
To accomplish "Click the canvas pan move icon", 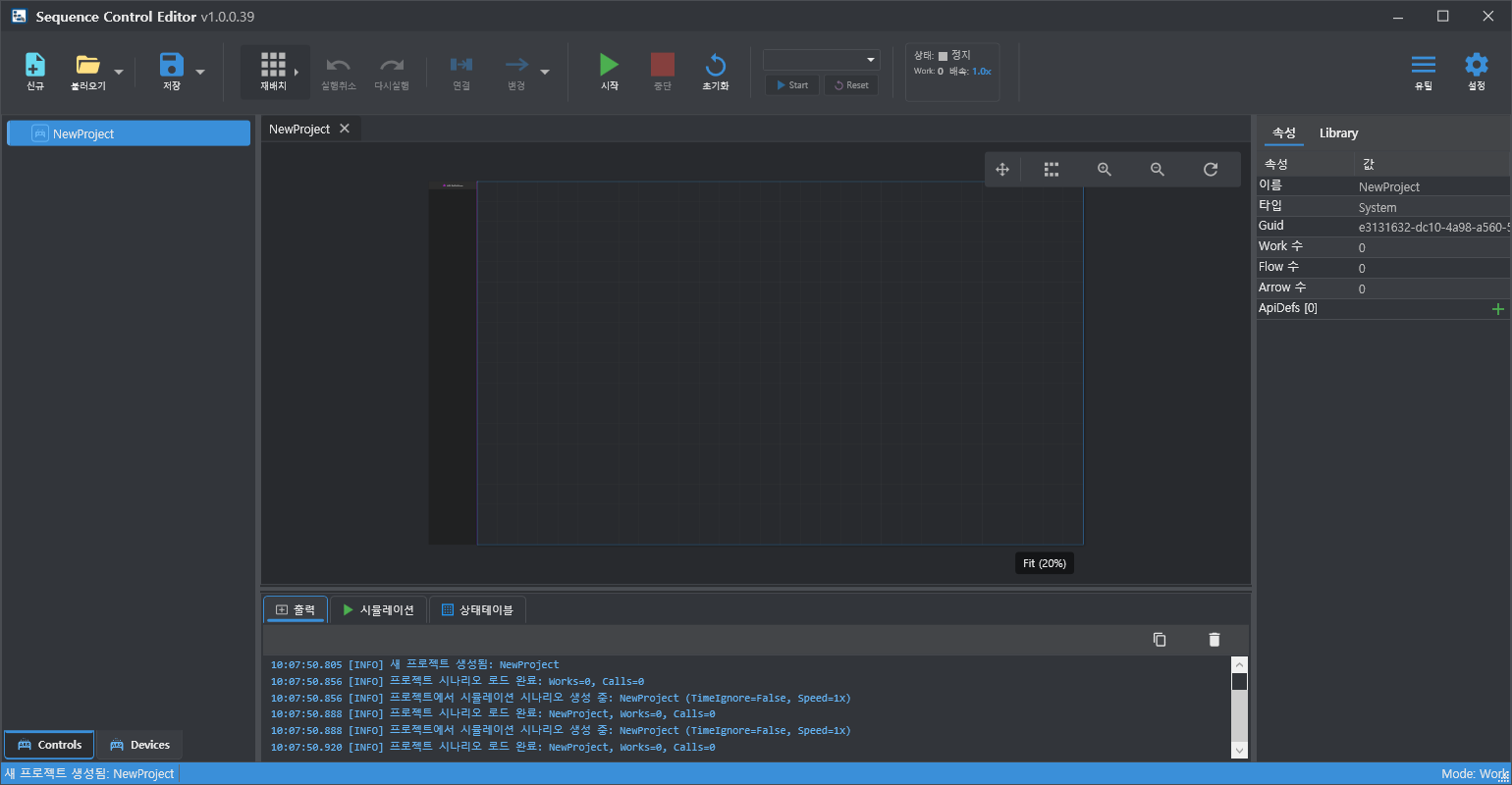I will (x=1002, y=170).
